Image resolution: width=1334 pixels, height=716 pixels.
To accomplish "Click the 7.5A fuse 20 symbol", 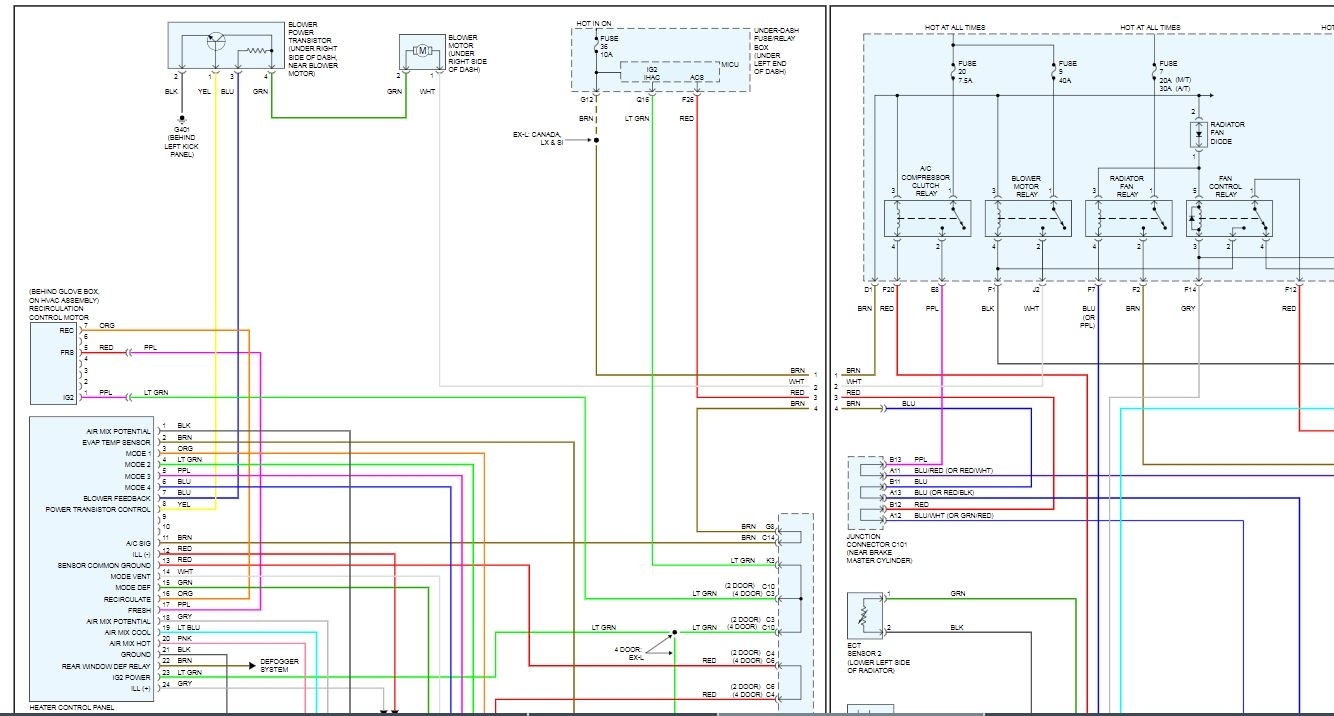I will (x=953, y=71).
